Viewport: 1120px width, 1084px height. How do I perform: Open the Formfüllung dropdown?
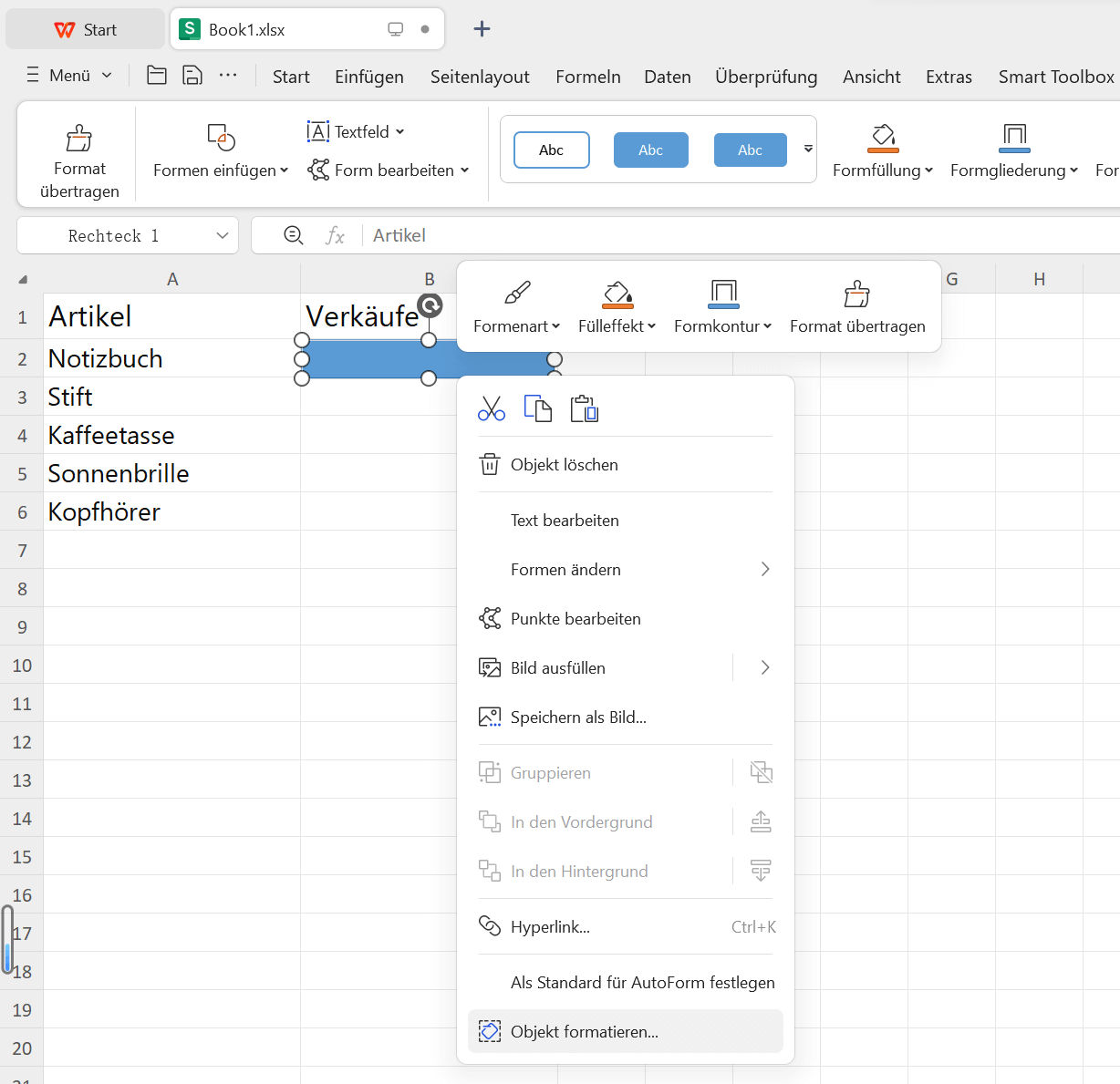pos(882,170)
